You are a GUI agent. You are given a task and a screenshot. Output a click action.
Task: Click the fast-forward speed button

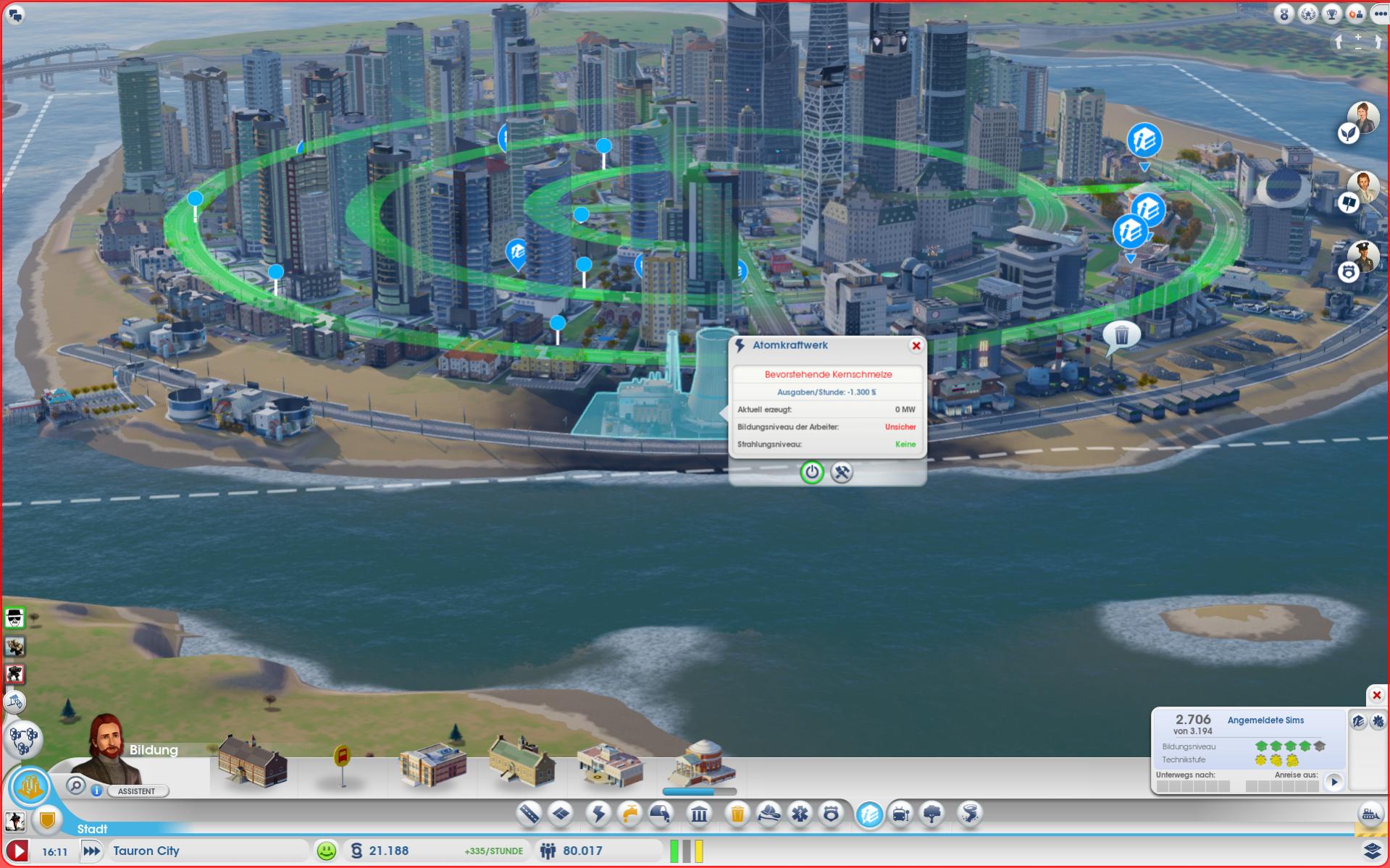point(91,851)
